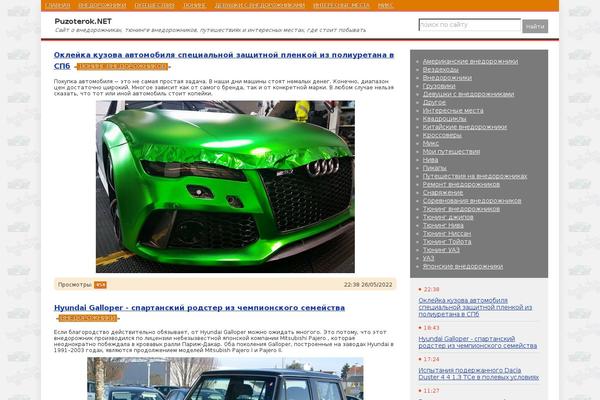Click the Puzoterok.NET site title

point(83,21)
